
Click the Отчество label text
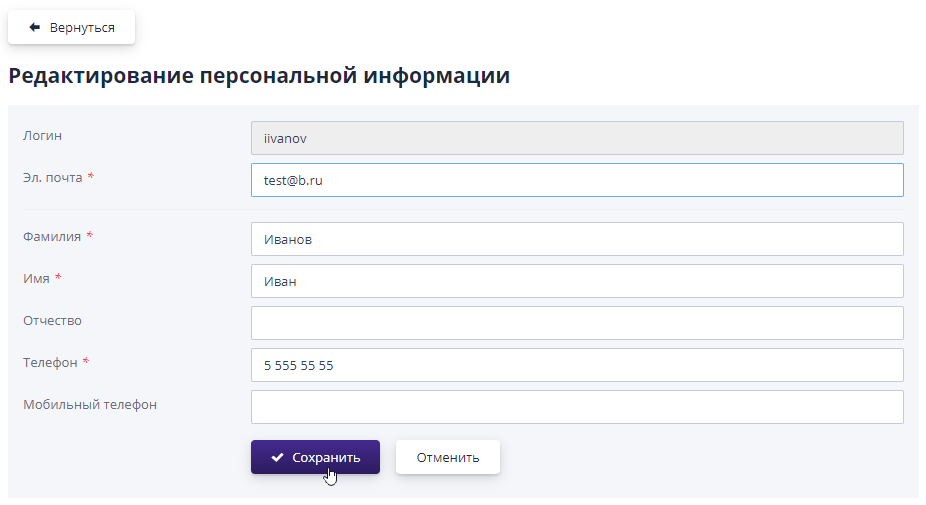tap(52, 320)
